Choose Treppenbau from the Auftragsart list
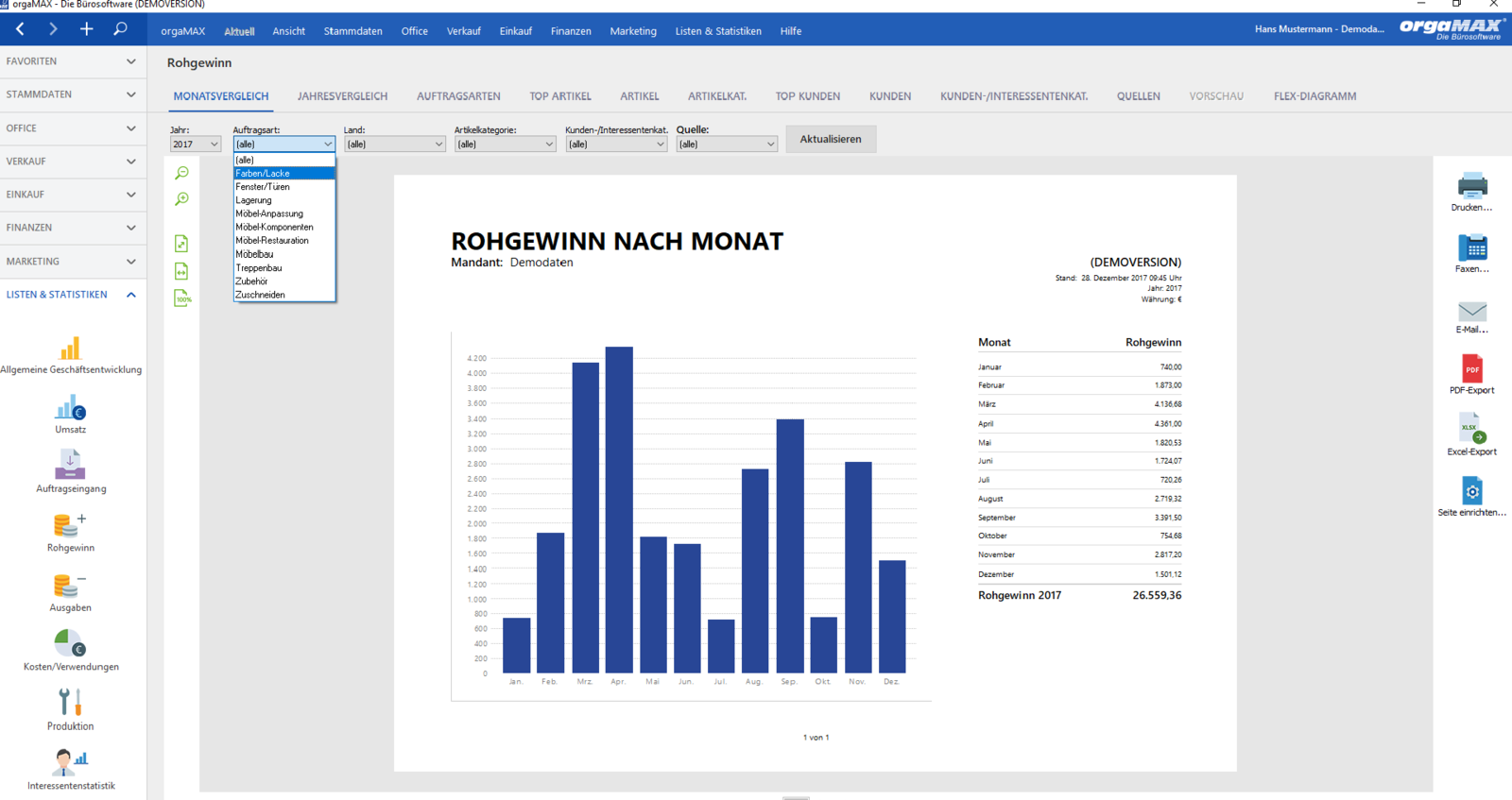This screenshot has width=1512, height=800. coord(284,267)
